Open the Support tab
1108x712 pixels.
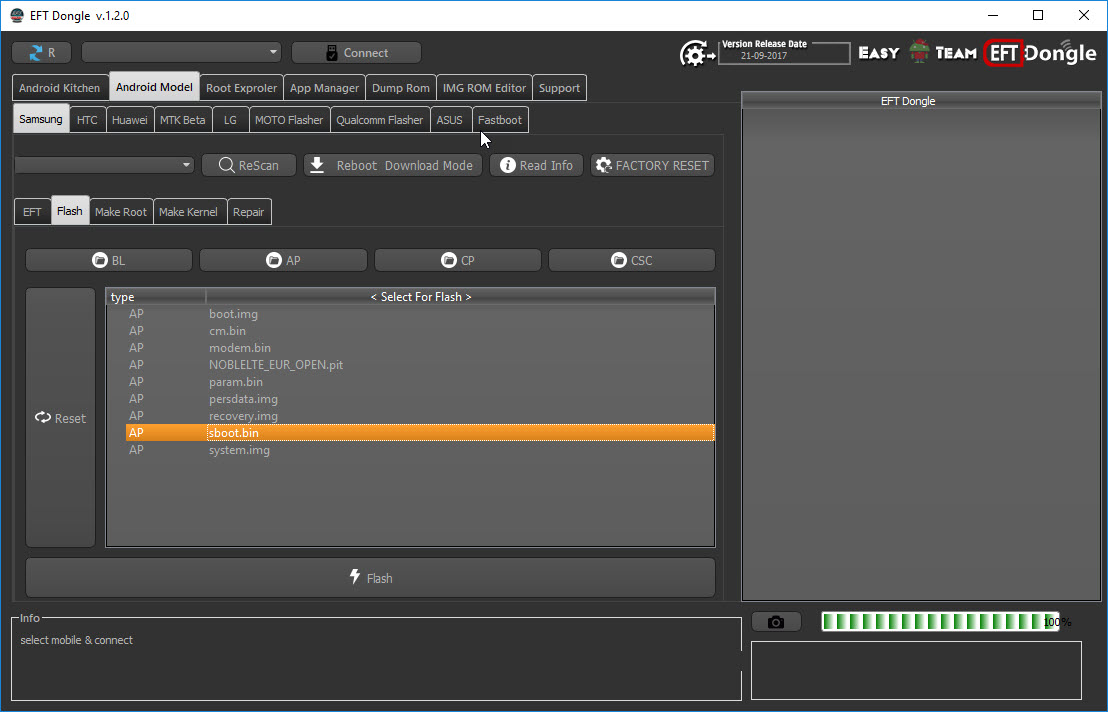pyautogui.click(x=559, y=88)
